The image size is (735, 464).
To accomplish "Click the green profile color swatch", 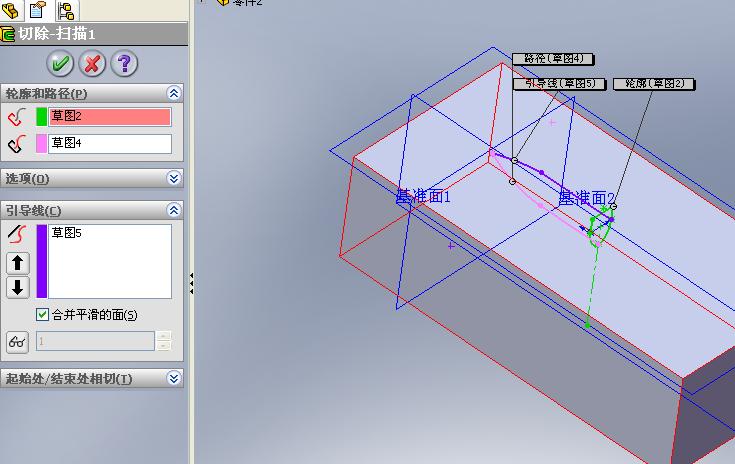I will point(41,117).
